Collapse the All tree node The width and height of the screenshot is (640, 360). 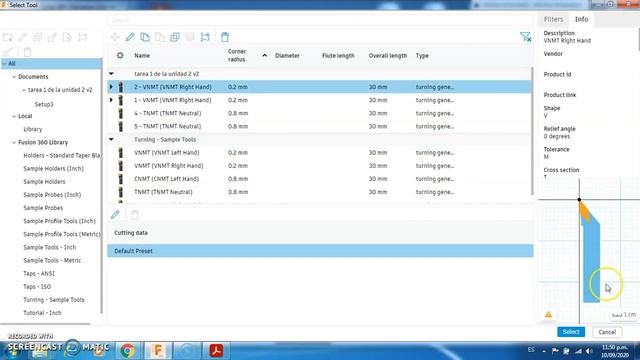(x=4, y=64)
